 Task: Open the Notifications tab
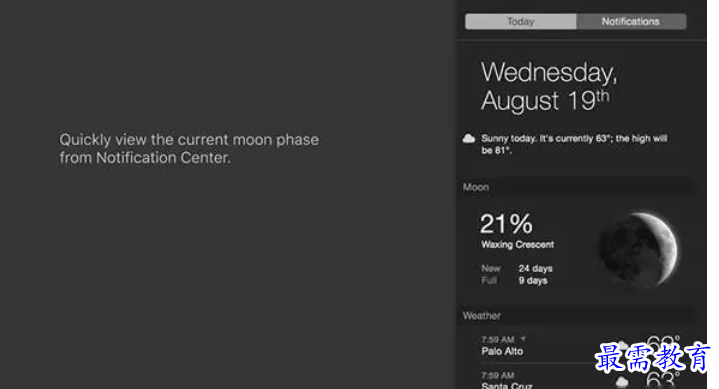(631, 22)
